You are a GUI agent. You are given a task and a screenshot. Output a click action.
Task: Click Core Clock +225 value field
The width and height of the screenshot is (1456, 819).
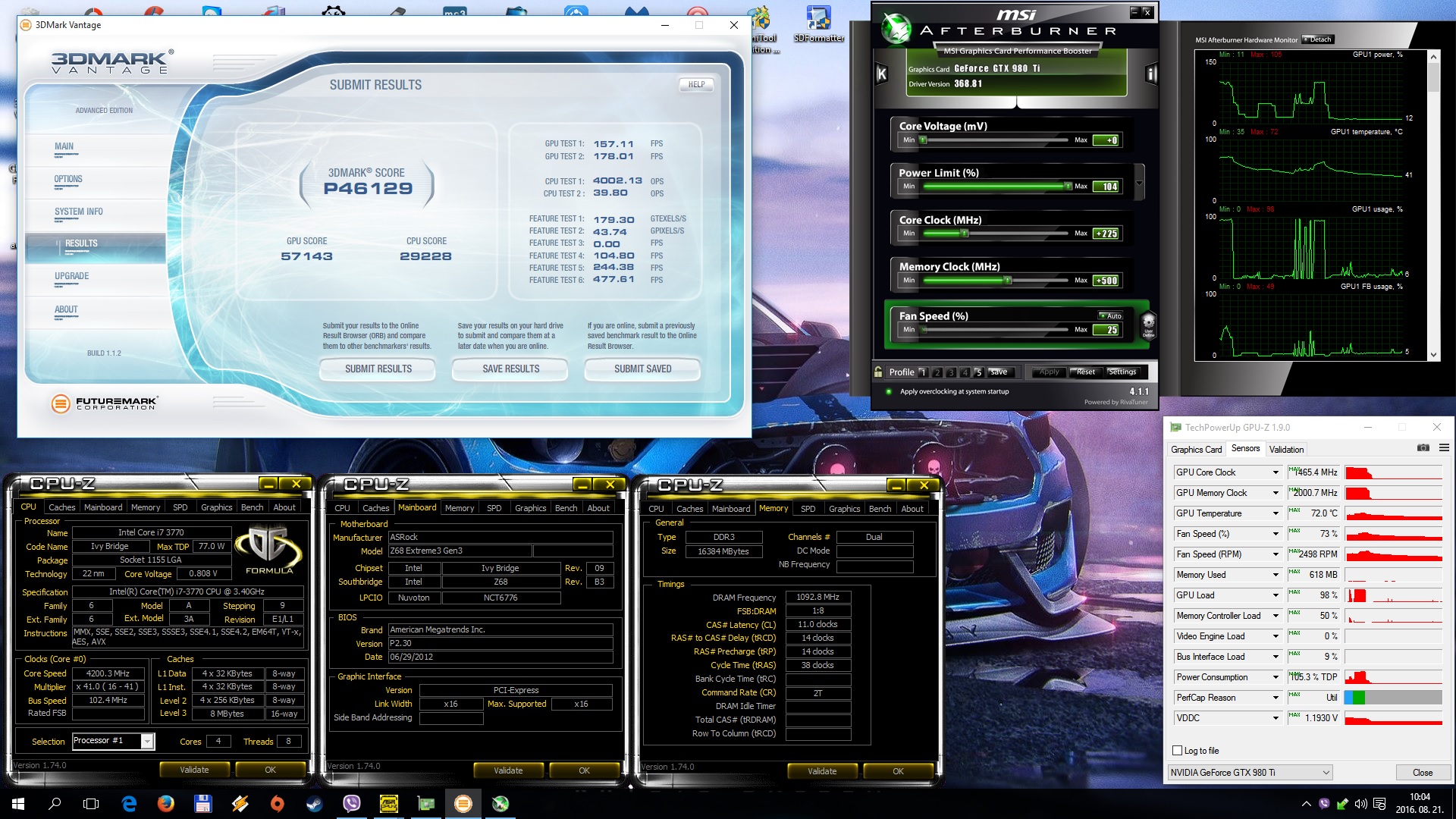(x=1106, y=234)
